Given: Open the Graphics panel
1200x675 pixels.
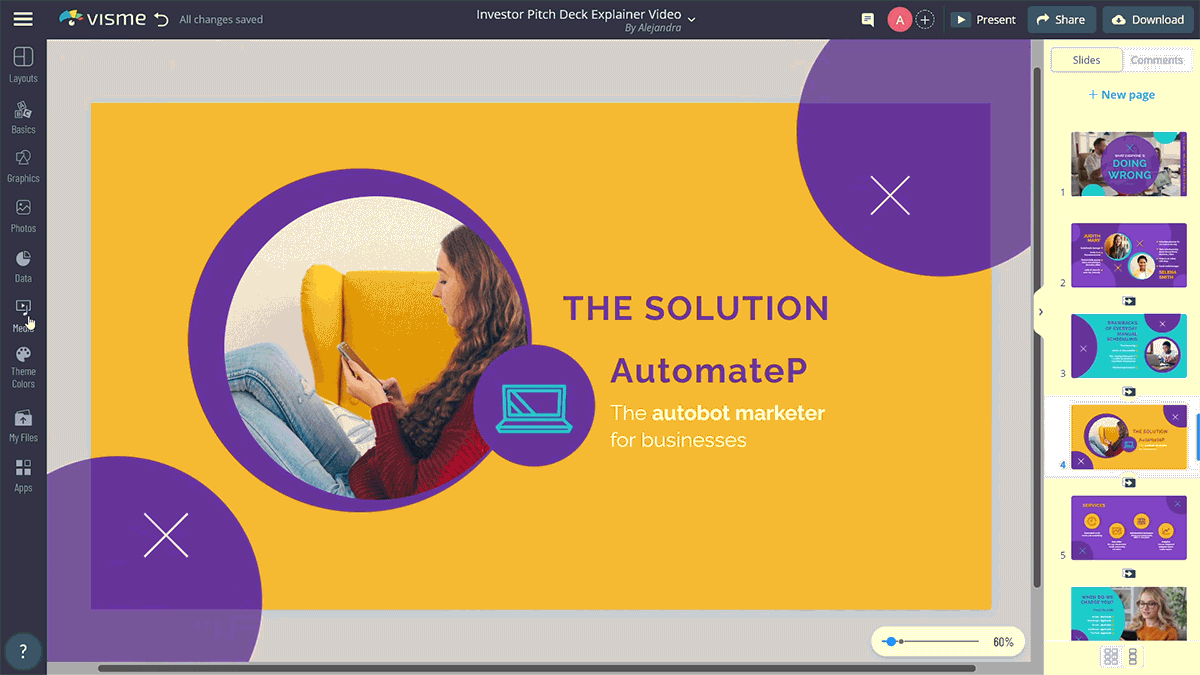Looking at the screenshot, I should click(23, 165).
